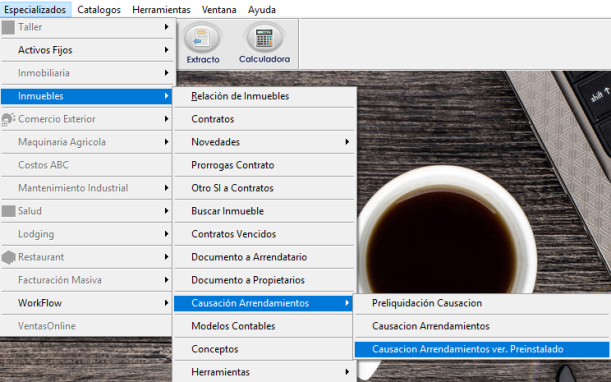The width and height of the screenshot is (611, 382).
Task: Select Facturación Masiva entry
Action: tap(87, 280)
